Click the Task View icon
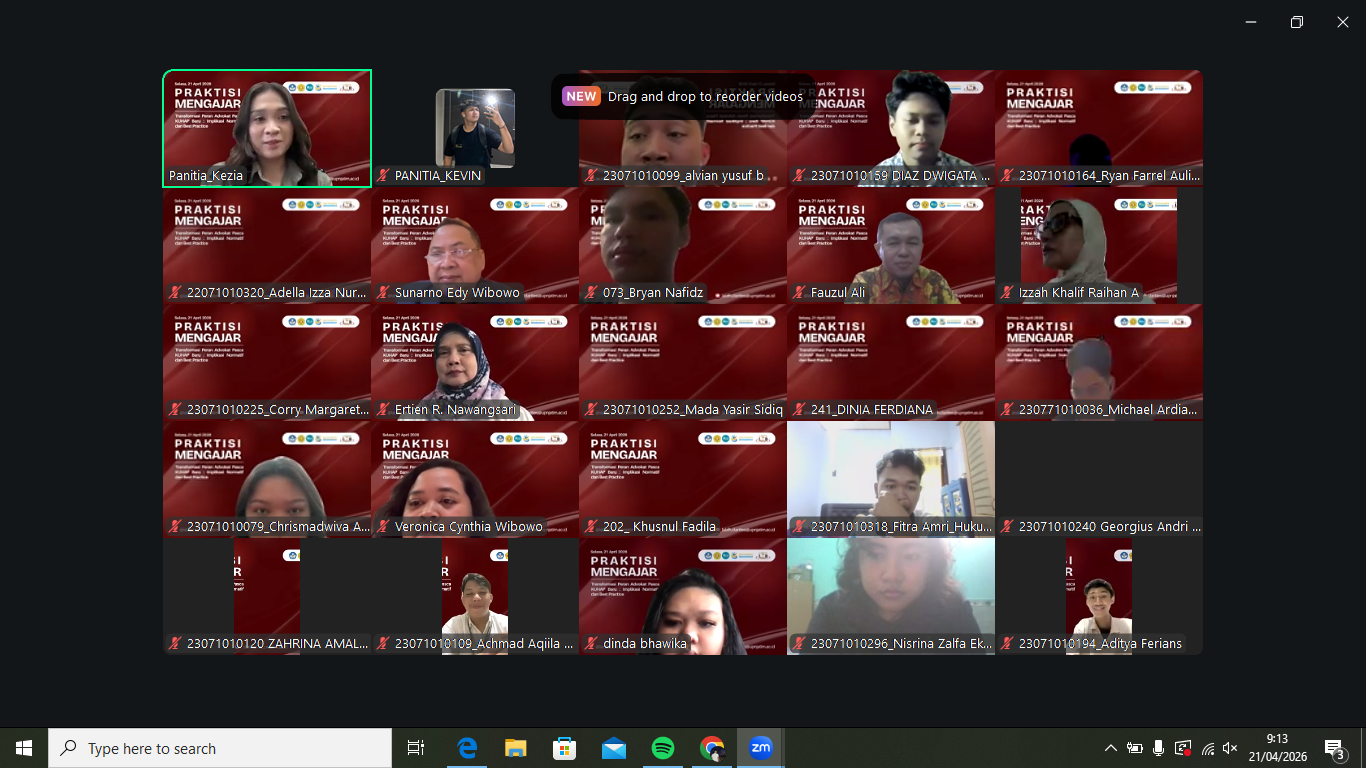The height and width of the screenshot is (768, 1366). 416,748
